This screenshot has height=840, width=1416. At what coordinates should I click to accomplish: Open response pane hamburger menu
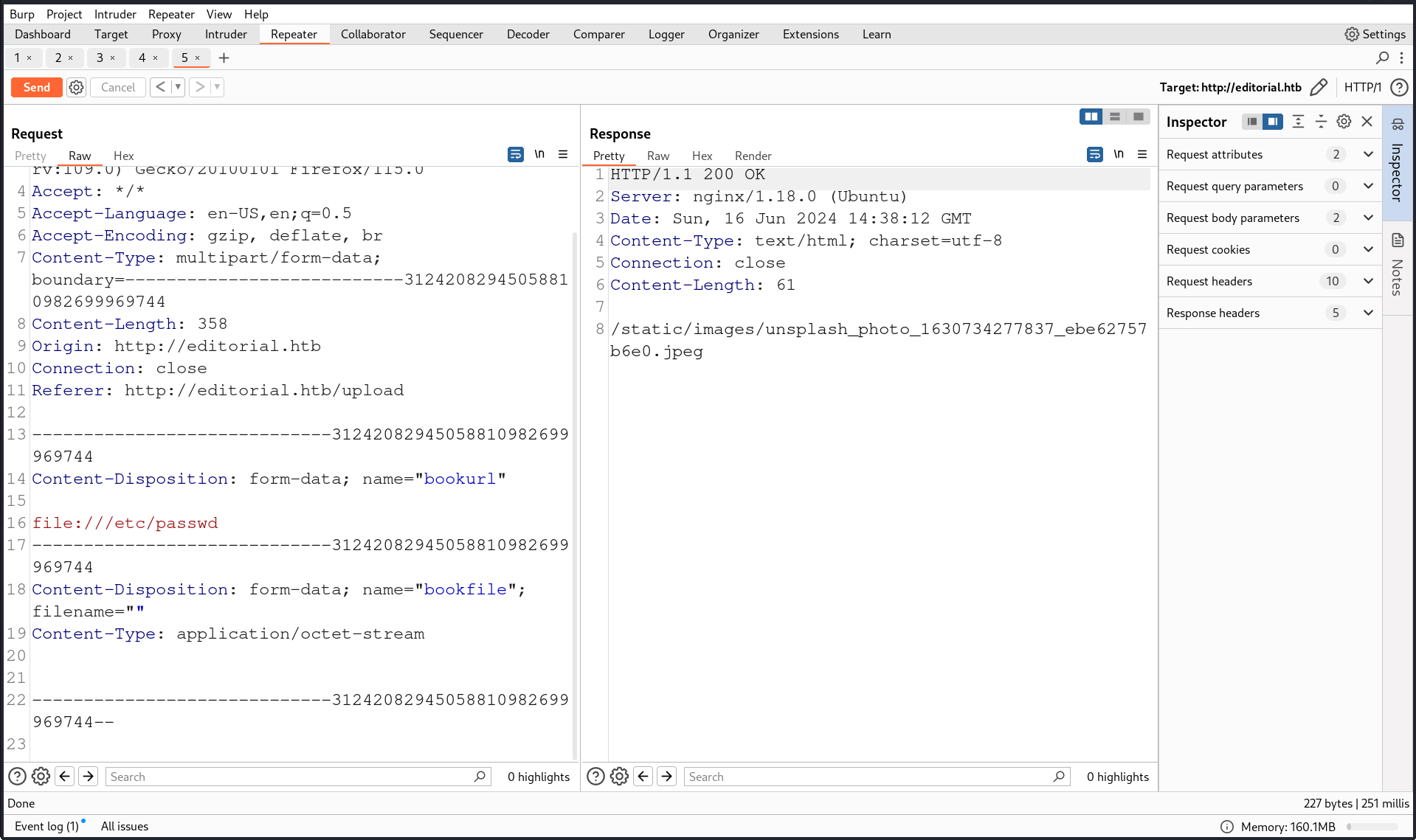point(1142,154)
